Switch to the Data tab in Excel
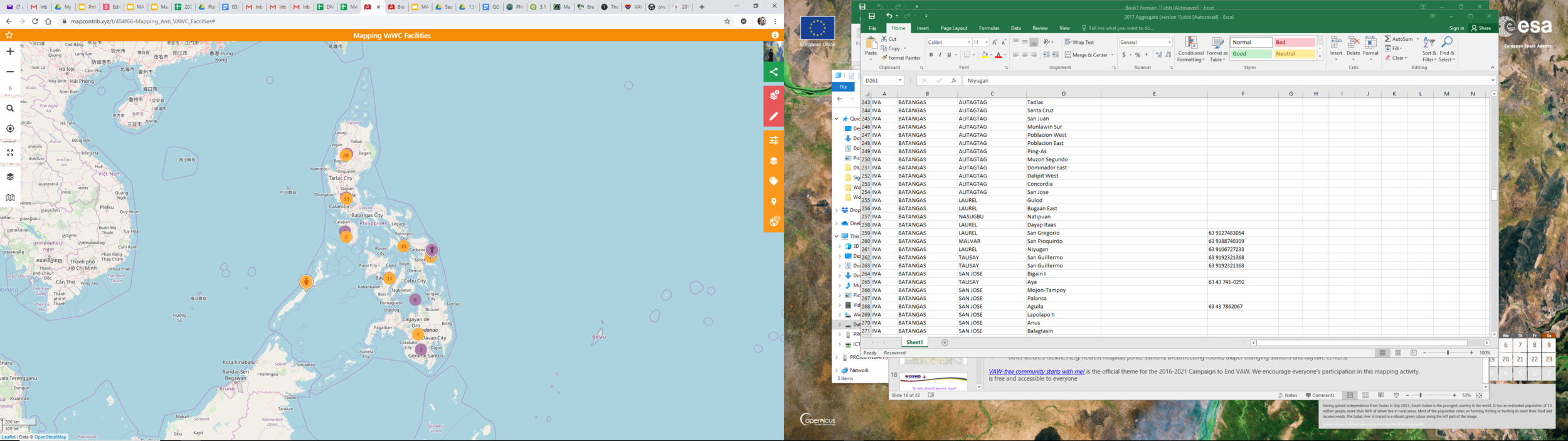Viewport: 1568px width, 441px height. pos(1015,28)
